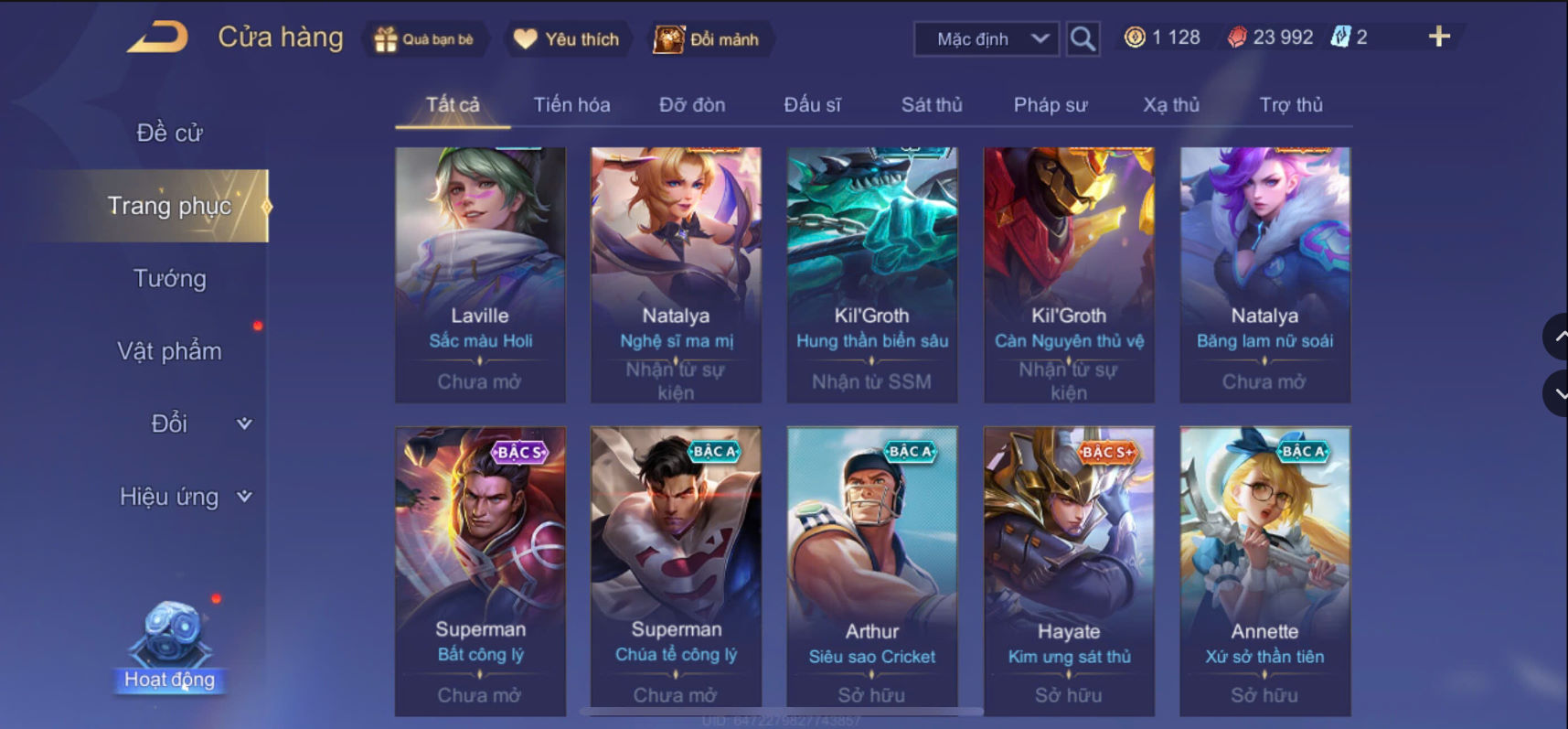Switch to the Sát thủ tab
1568x729 pixels.
pyautogui.click(x=932, y=105)
